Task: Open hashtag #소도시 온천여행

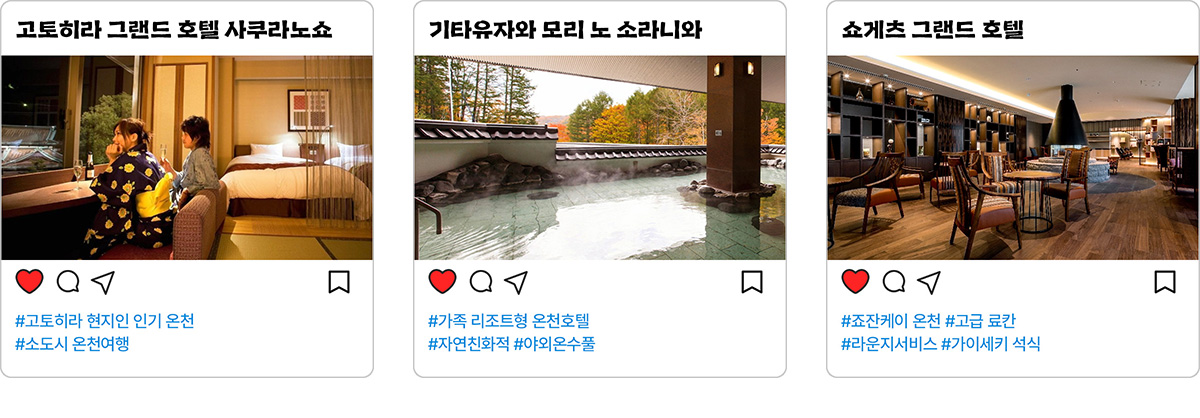Action: (72, 344)
